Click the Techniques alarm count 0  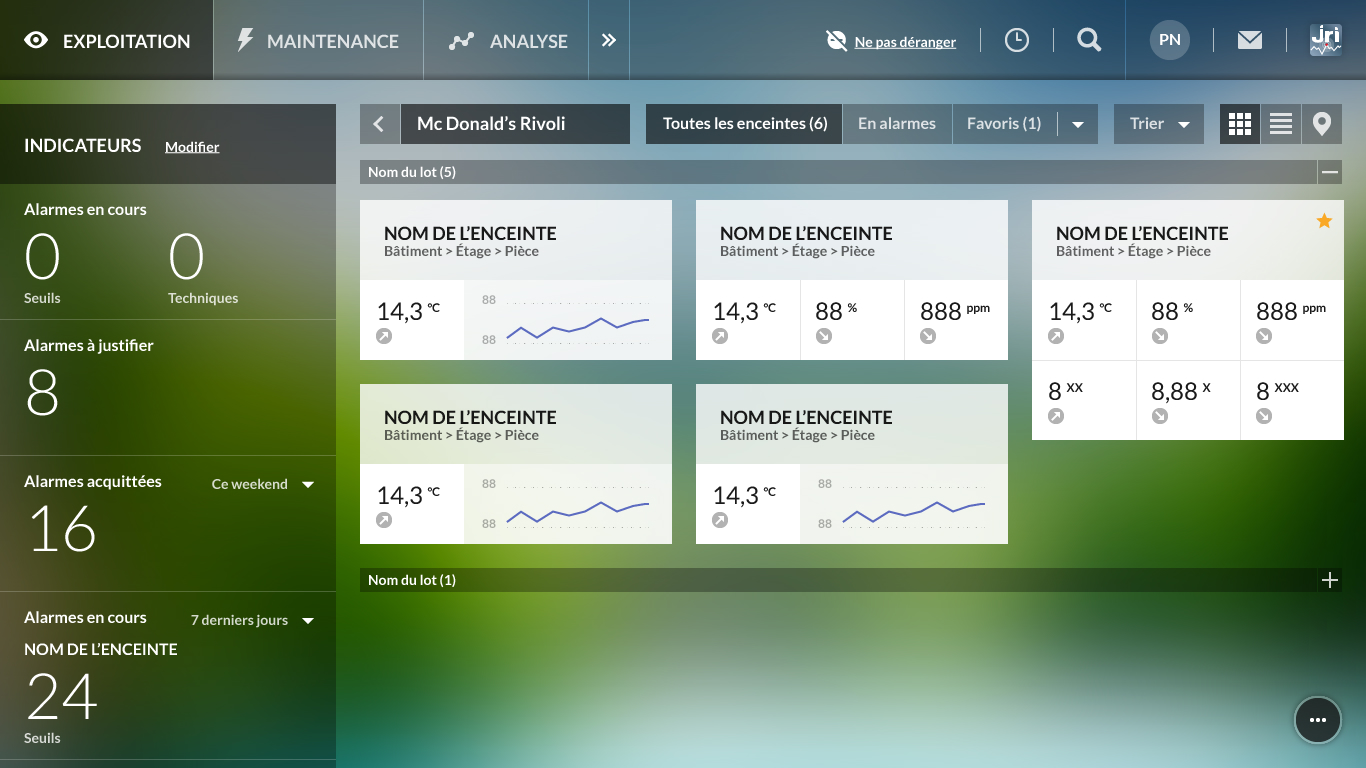[186, 257]
